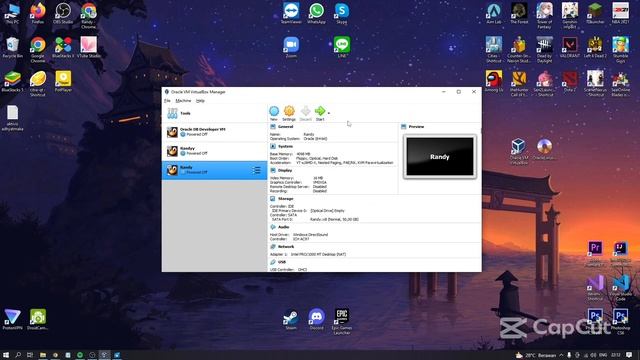The width and height of the screenshot is (640, 360).
Task: Select the Randyy virtual machine
Action: point(214,151)
